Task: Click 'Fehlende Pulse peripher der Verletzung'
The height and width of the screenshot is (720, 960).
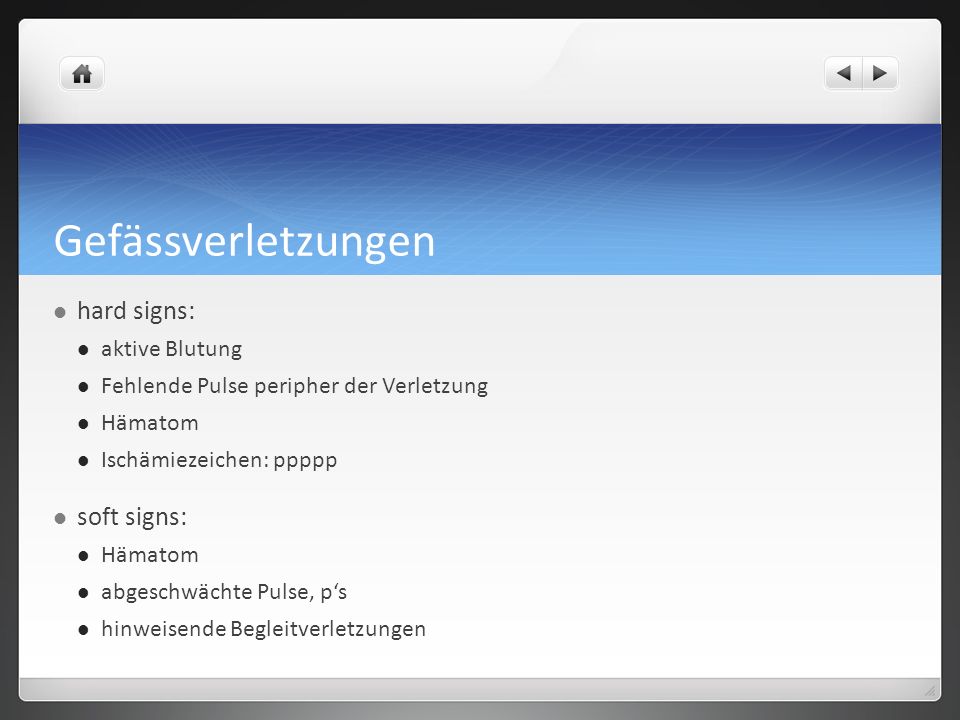Action: pos(294,386)
